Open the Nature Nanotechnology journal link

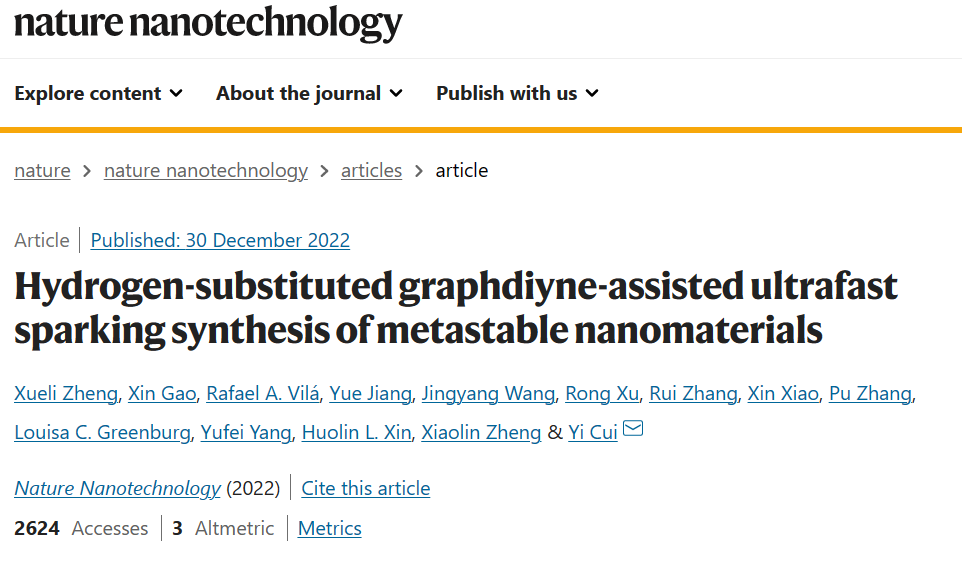(117, 489)
